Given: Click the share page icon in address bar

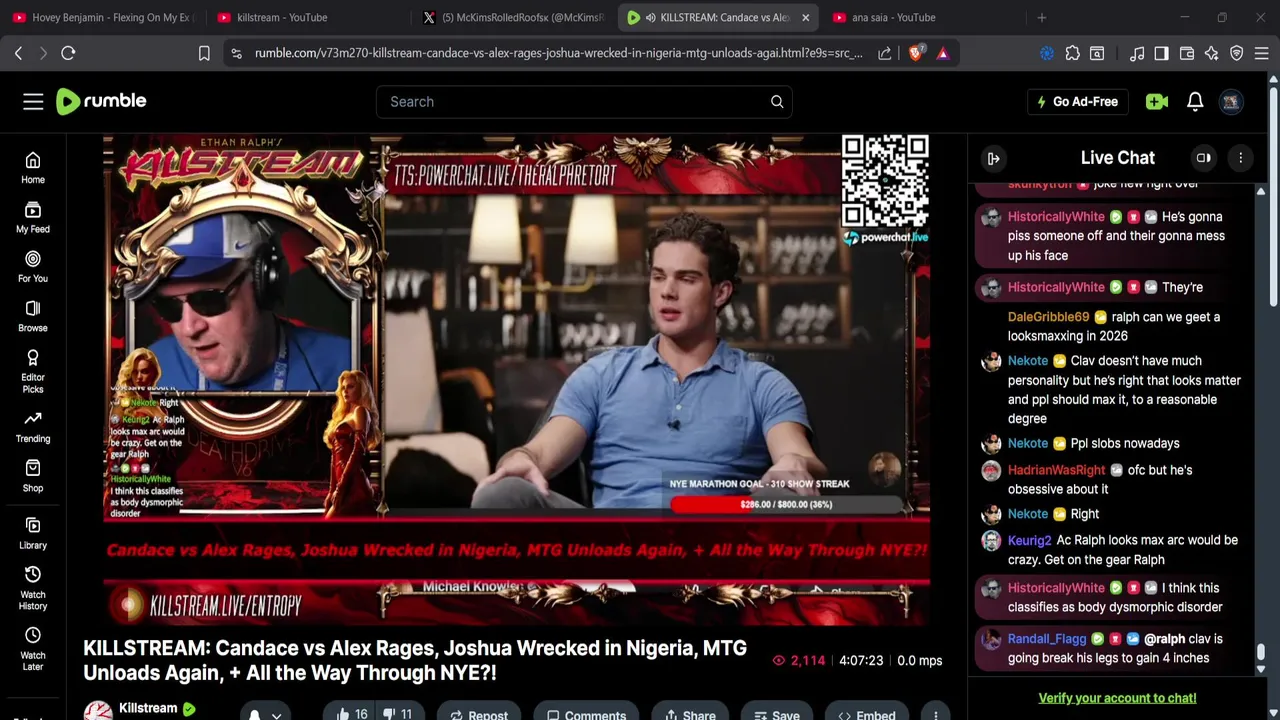Looking at the screenshot, I should pos(885,53).
